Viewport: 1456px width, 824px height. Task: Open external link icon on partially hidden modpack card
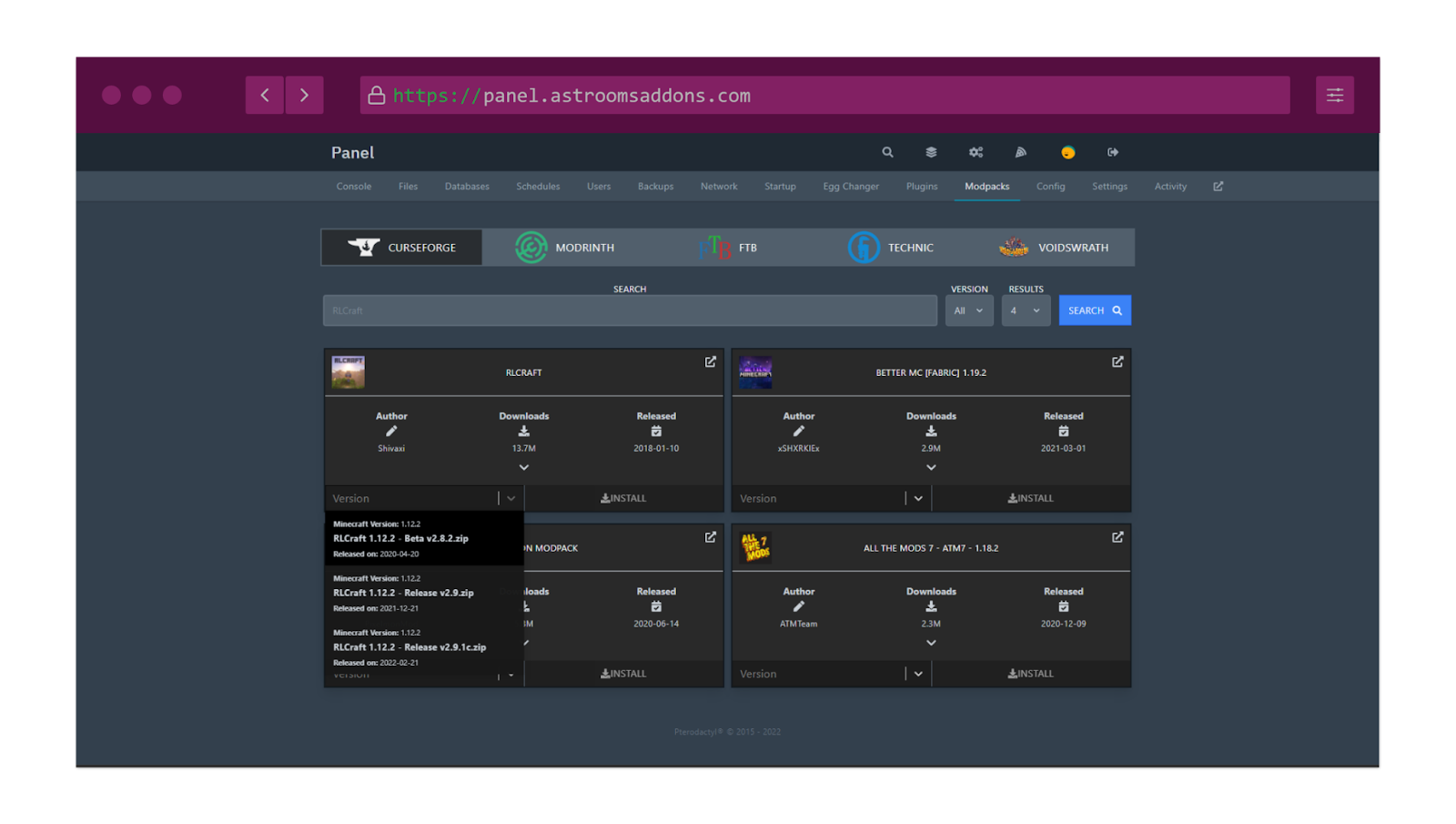(x=711, y=537)
